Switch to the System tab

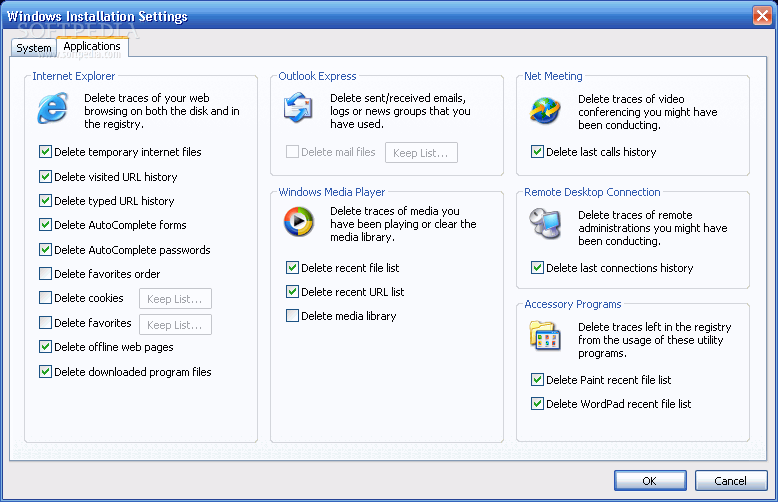coord(34,48)
